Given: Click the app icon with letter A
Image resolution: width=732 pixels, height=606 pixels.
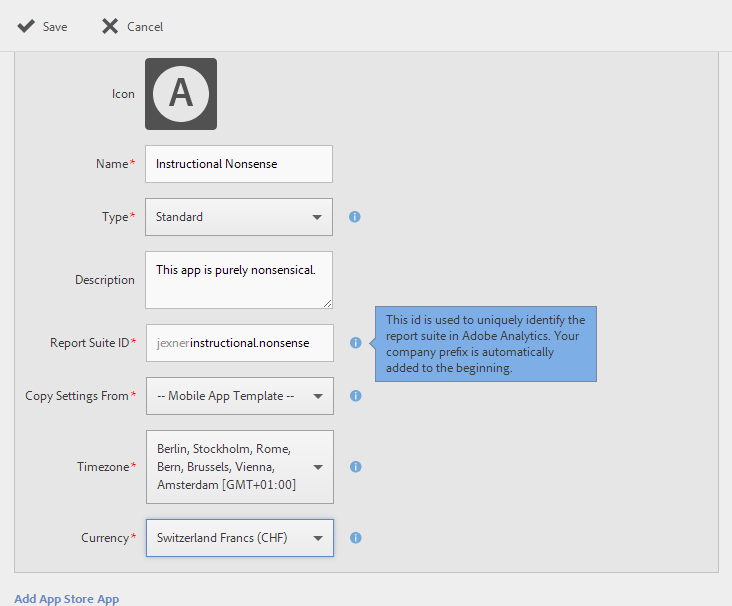Looking at the screenshot, I should click(181, 94).
